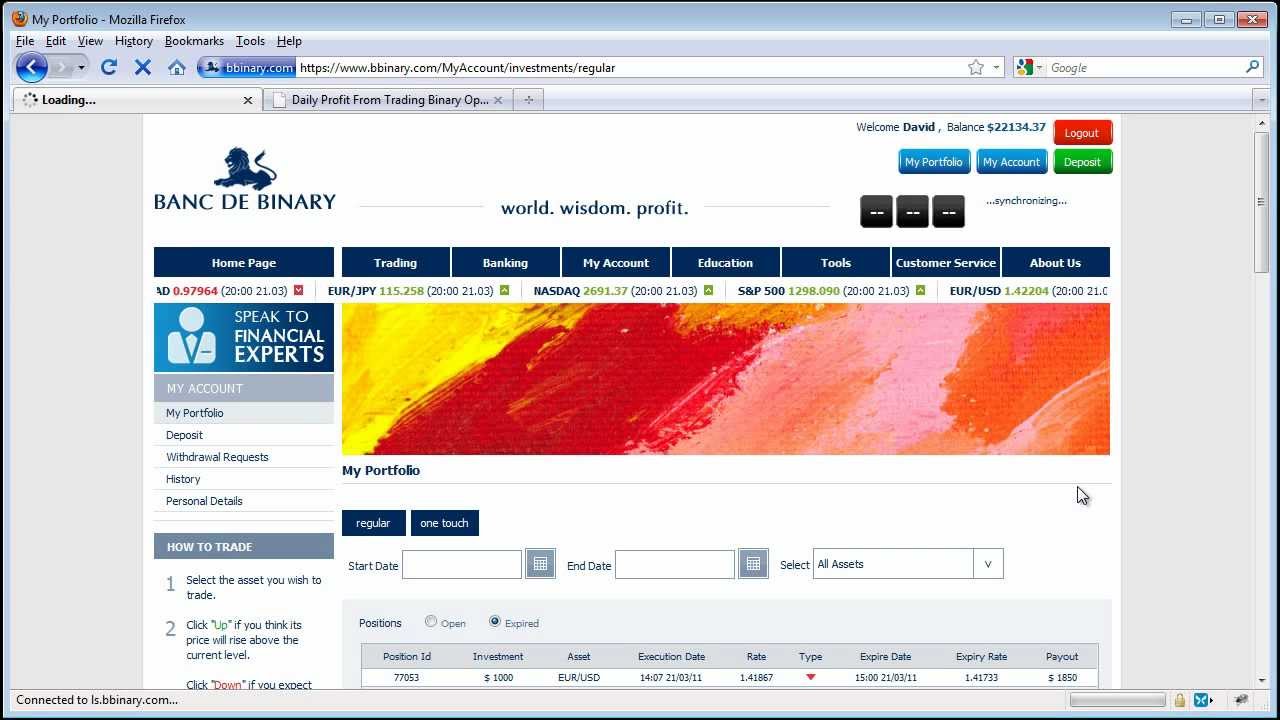Open the Tools menu in menubar
The height and width of the screenshot is (720, 1280).
250,41
